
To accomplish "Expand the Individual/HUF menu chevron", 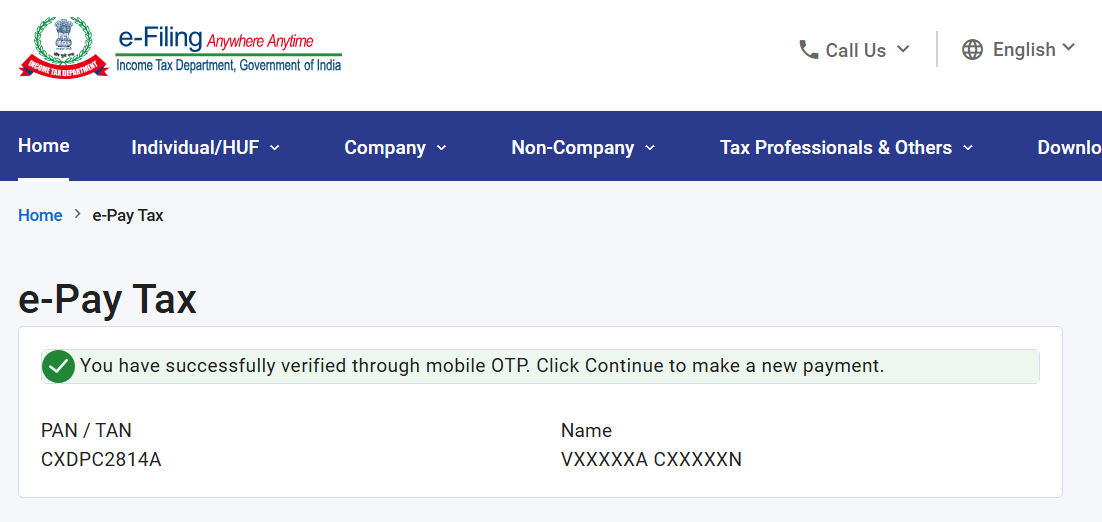I will [275, 148].
